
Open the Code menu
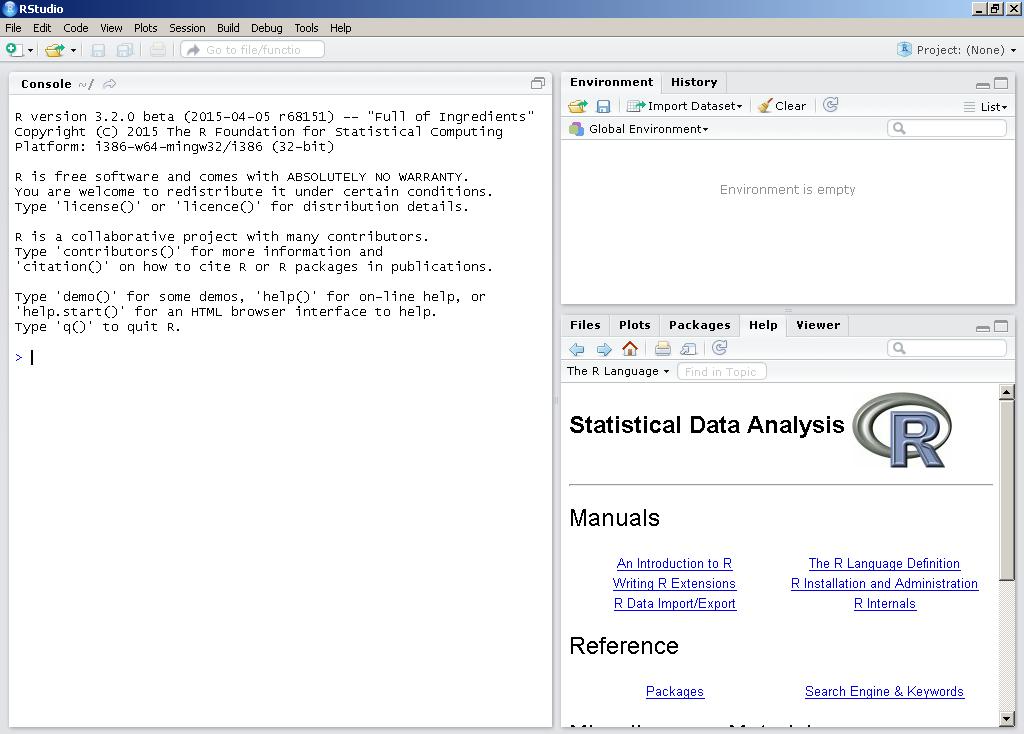click(76, 28)
